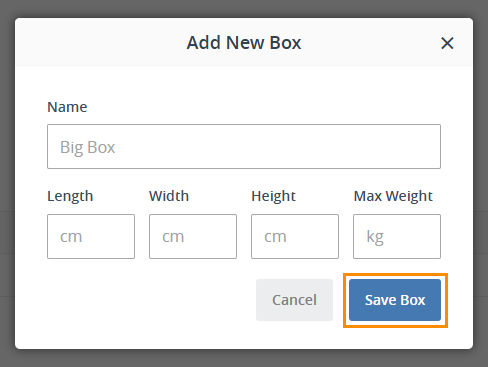Click the Max Weight label

point(393,196)
